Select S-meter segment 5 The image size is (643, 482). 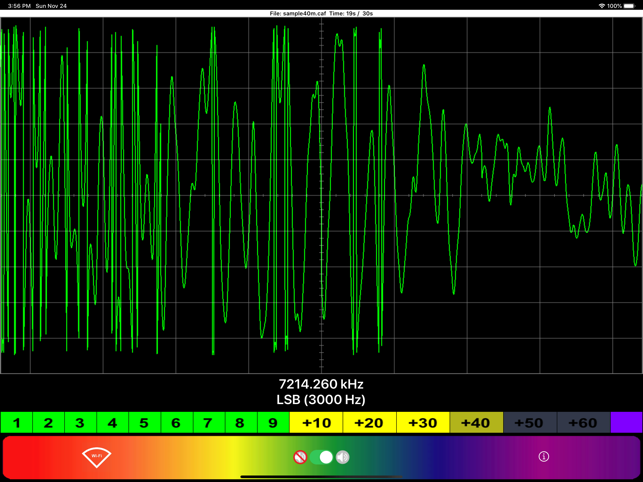pyautogui.click(x=144, y=423)
